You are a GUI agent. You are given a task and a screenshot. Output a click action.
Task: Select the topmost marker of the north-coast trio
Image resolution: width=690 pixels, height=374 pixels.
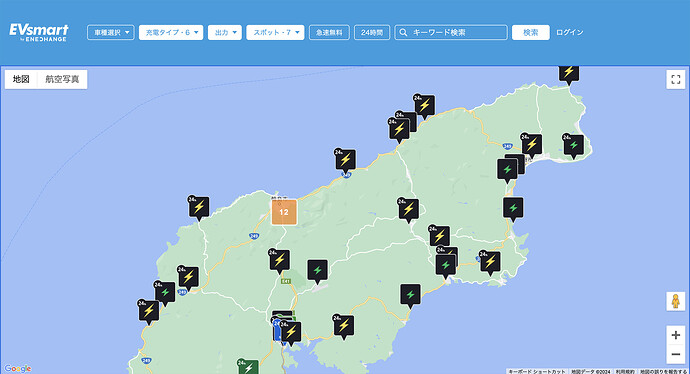(x=424, y=107)
